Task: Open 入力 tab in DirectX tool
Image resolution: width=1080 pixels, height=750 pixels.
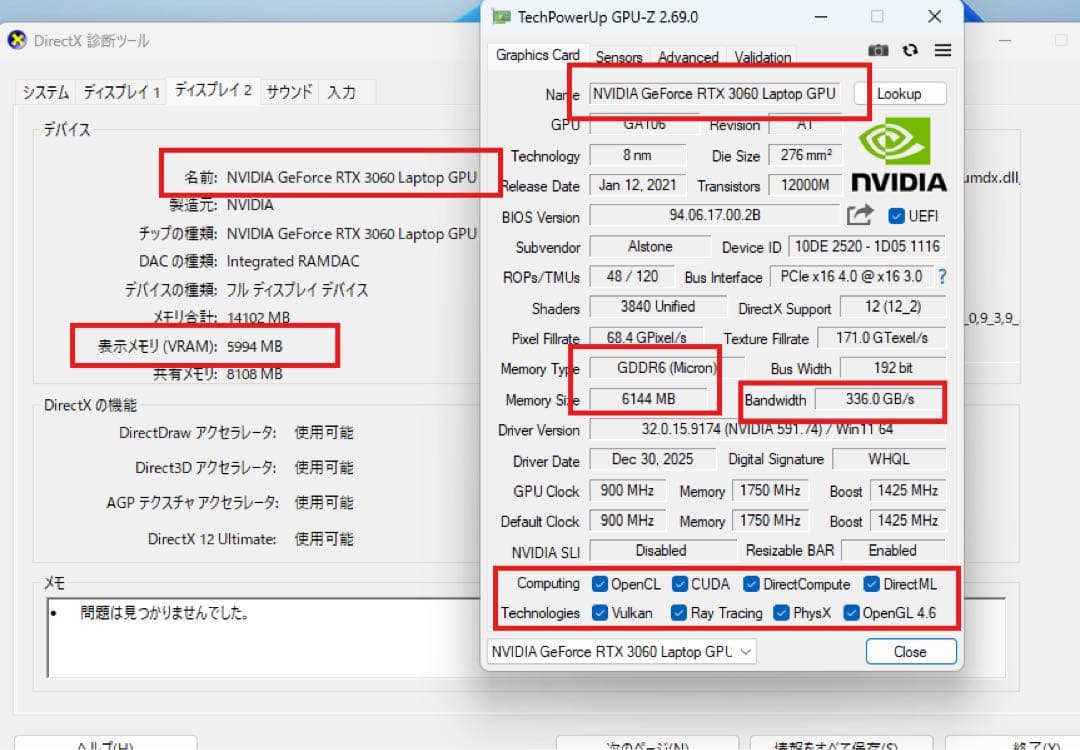Action: [342, 92]
